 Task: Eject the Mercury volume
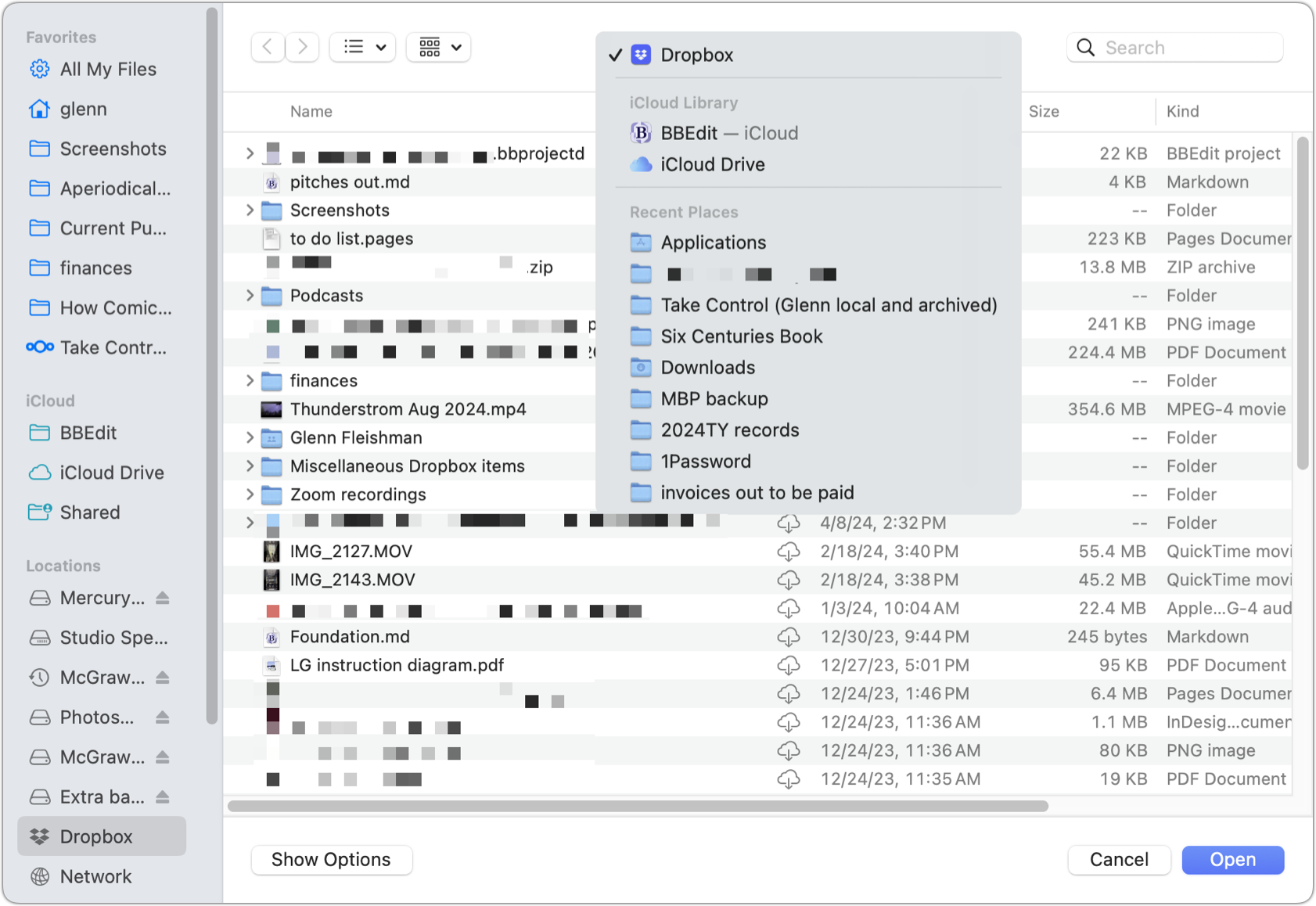(x=162, y=598)
